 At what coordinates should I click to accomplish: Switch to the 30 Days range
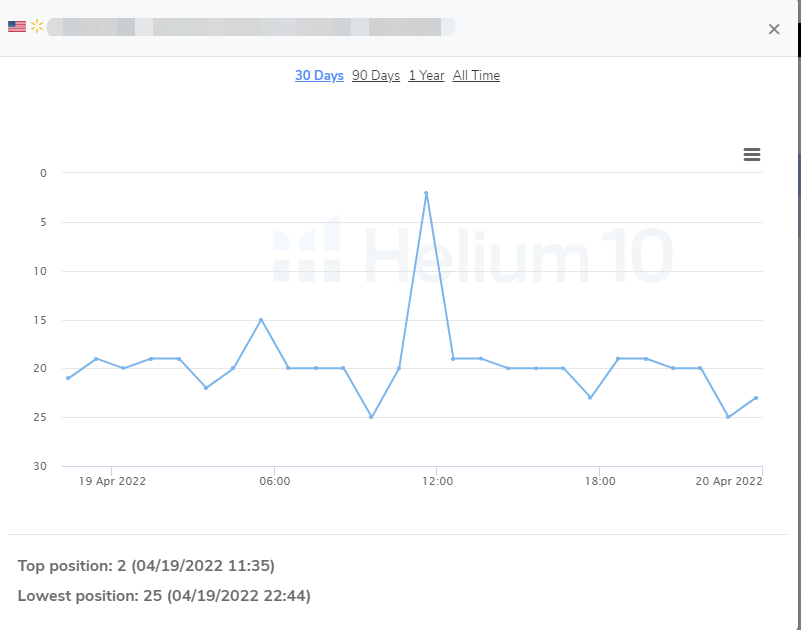[319, 76]
